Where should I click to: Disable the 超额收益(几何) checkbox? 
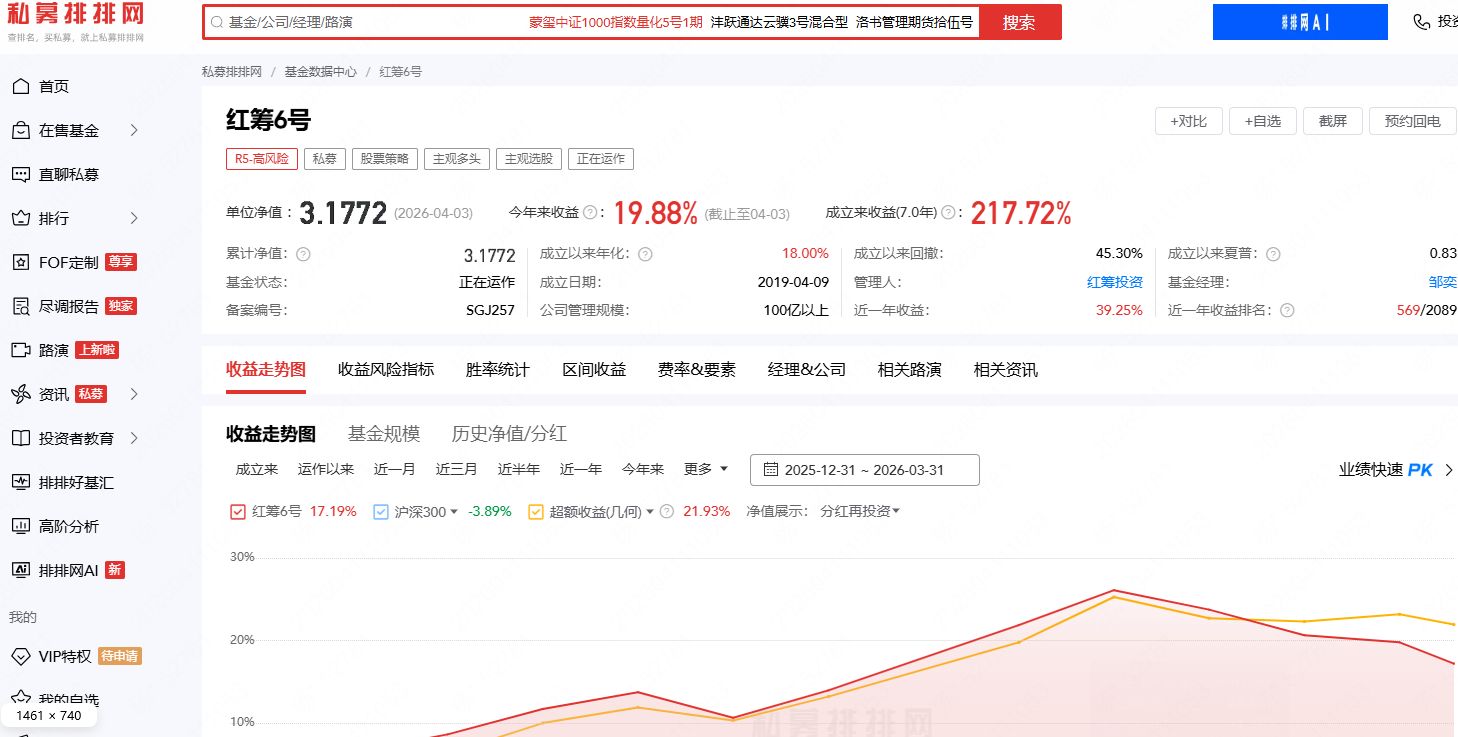(536, 511)
